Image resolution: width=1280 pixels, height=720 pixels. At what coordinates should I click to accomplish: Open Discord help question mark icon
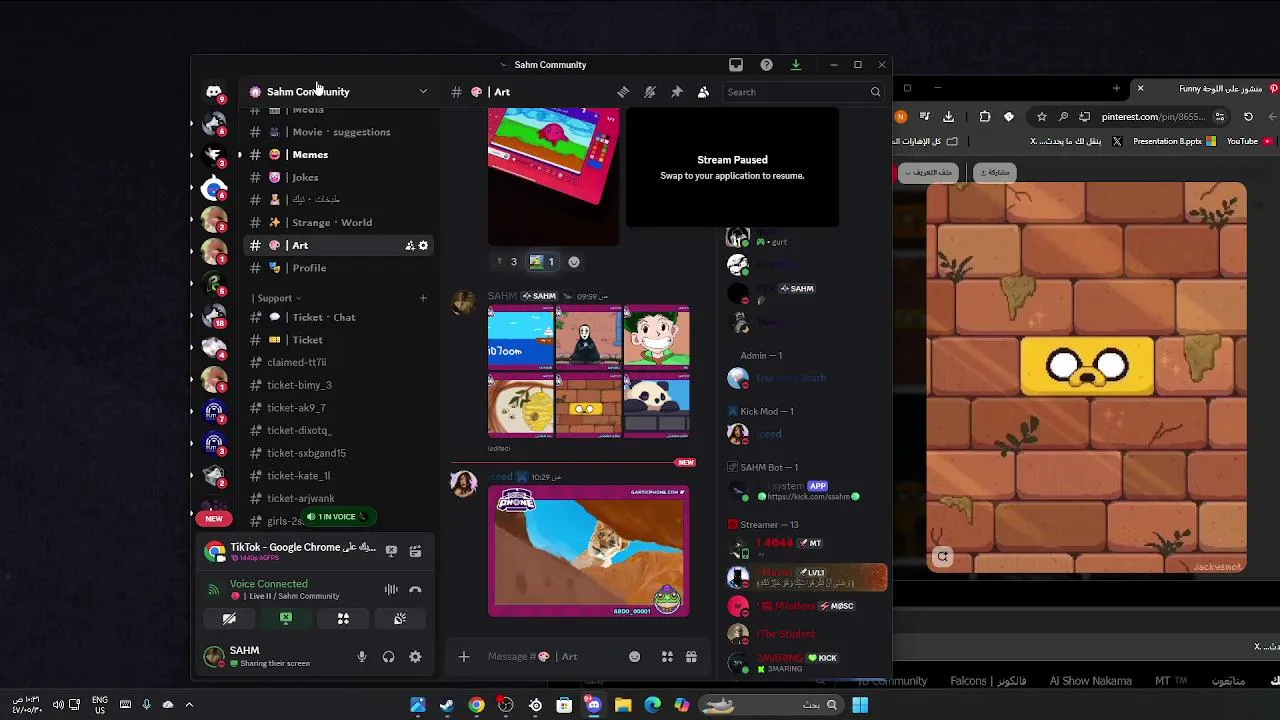point(766,65)
